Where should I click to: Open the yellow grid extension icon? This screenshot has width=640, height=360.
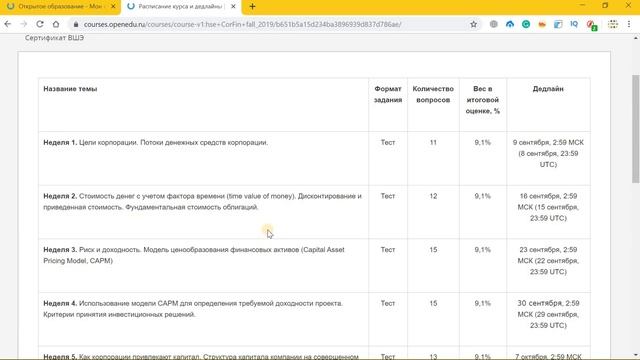pos(613,24)
